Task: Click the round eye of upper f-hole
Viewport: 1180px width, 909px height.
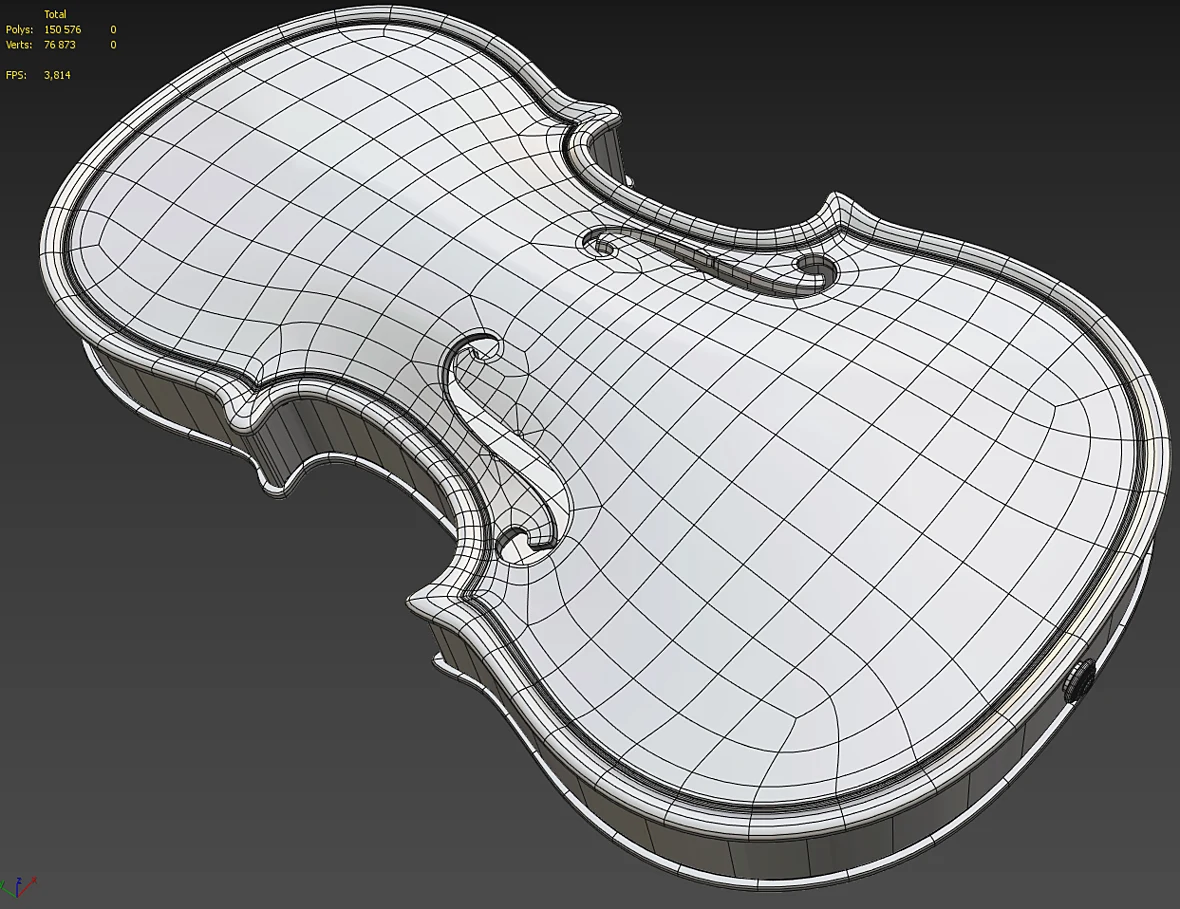Action: pos(815,266)
